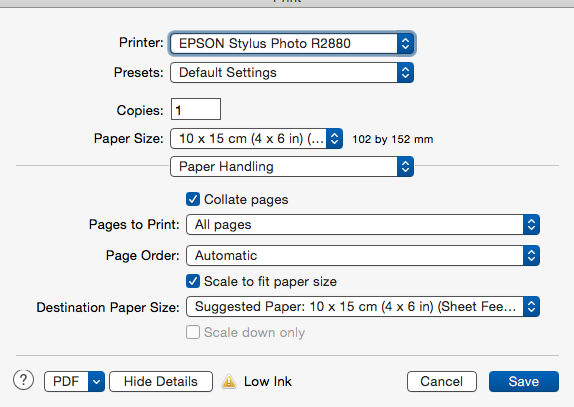Open the Pages to Print dropdown
This screenshot has width=574, height=407.
[363, 224]
